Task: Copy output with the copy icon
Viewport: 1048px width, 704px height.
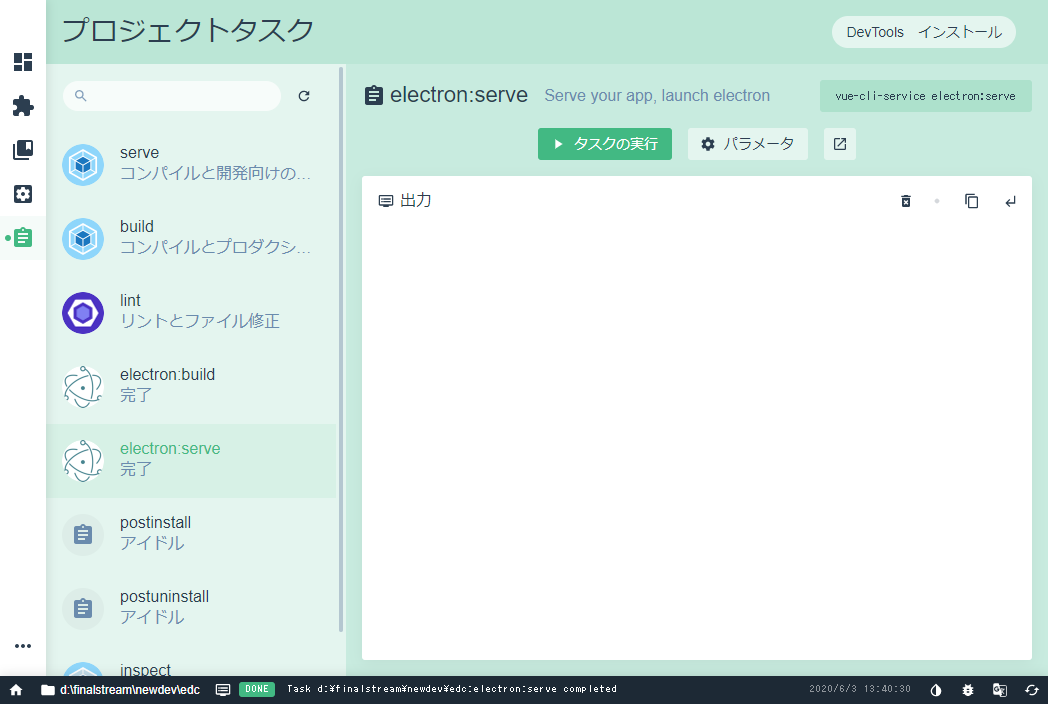Action: [971, 201]
